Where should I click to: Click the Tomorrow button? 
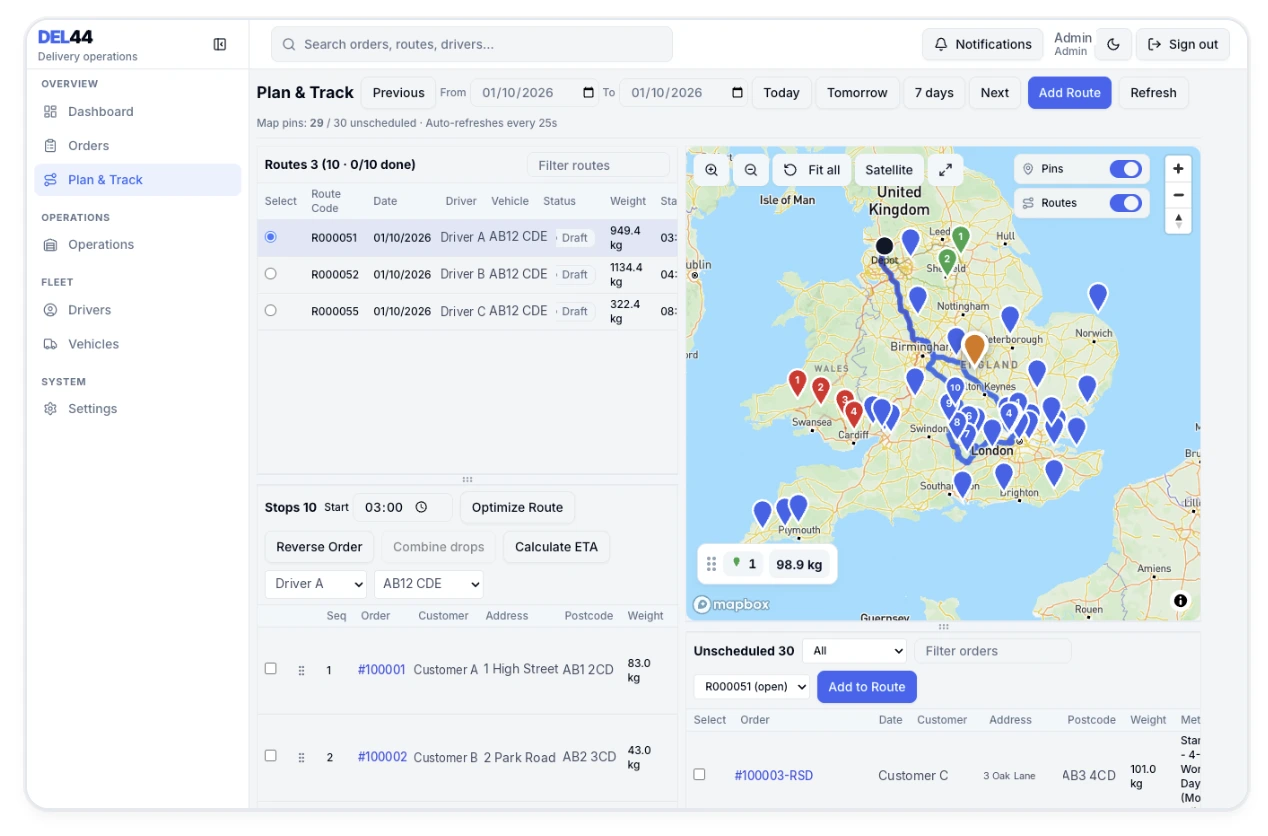pos(857,93)
